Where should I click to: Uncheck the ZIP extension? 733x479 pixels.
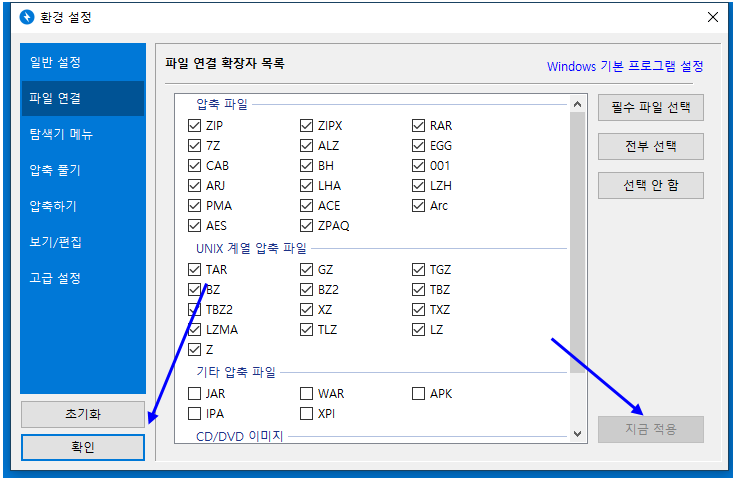(x=194, y=126)
